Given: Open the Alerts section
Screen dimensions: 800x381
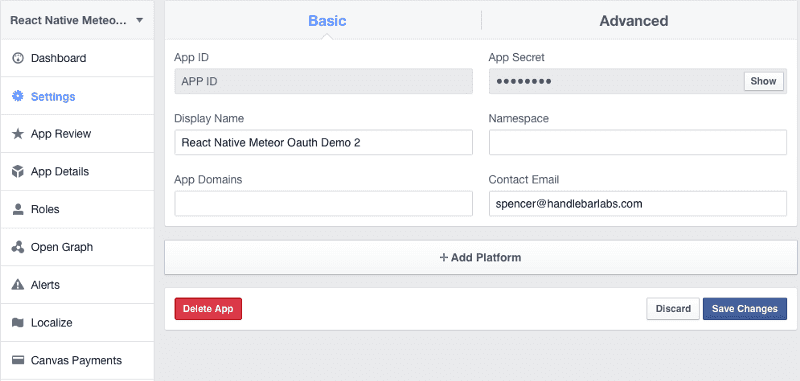Looking at the screenshot, I should [x=77, y=285].
